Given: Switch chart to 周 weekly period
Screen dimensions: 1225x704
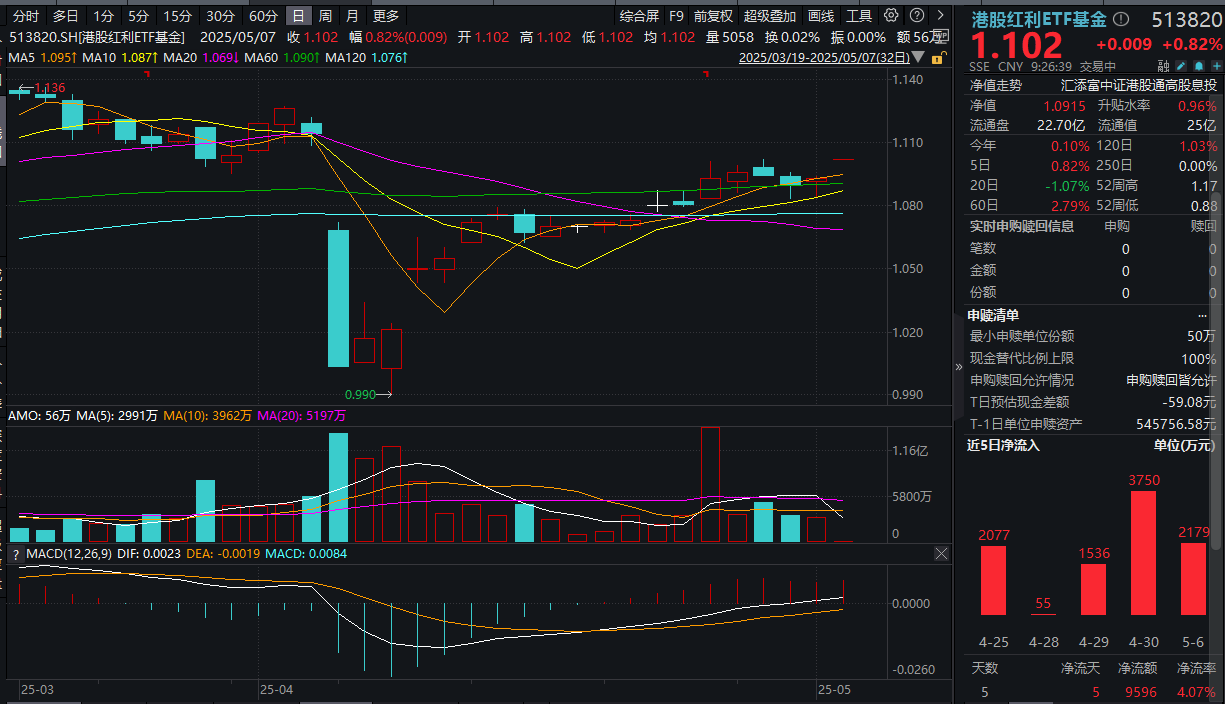Looking at the screenshot, I should [x=325, y=16].
